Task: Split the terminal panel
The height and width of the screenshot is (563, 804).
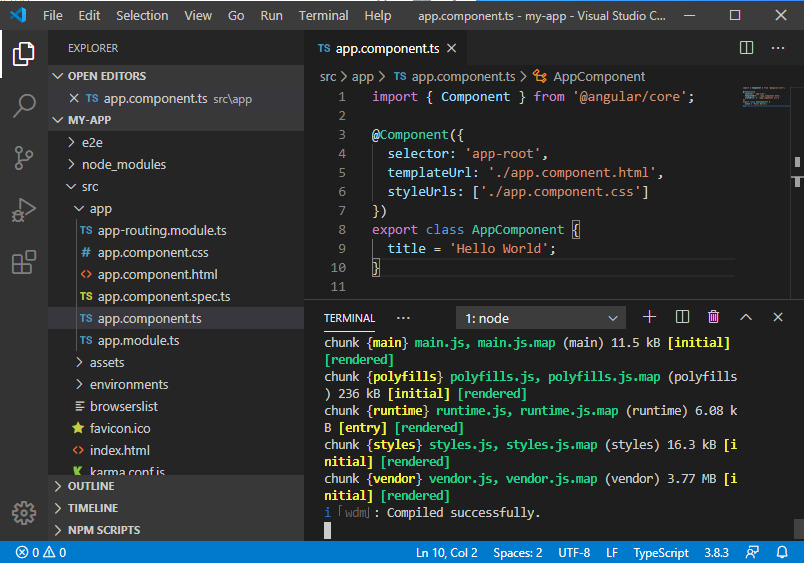Action: [x=682, y=317]
